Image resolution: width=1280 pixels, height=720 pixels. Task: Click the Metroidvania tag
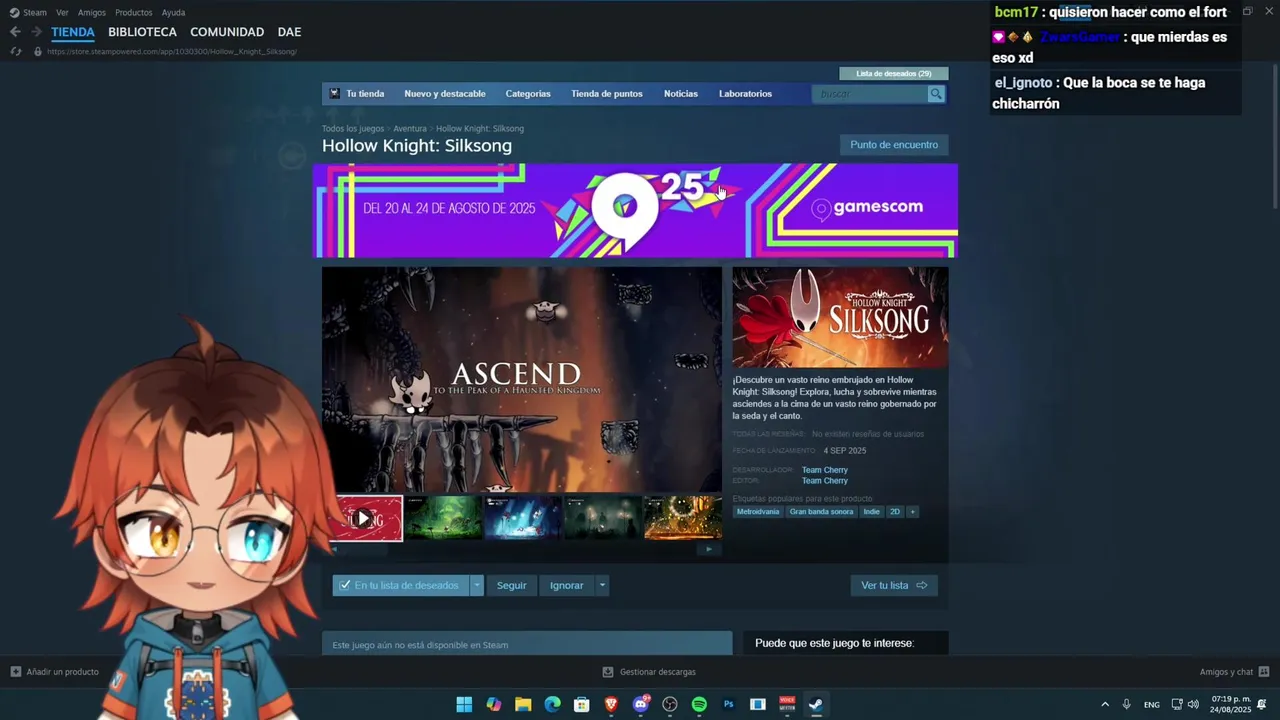tap(757, 512)
